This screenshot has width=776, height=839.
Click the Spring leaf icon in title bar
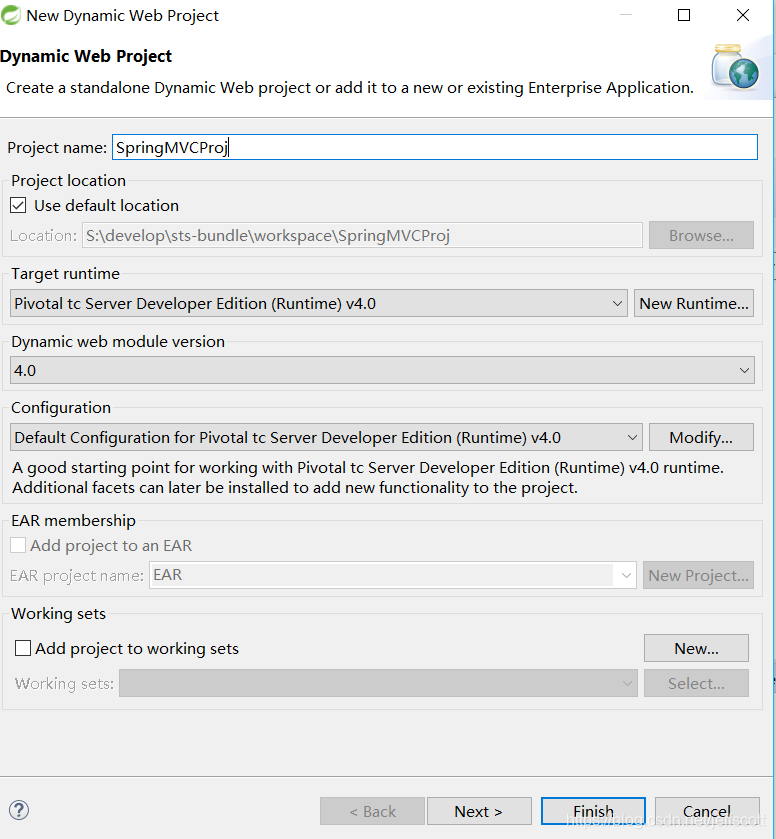(x=10, y=15)
